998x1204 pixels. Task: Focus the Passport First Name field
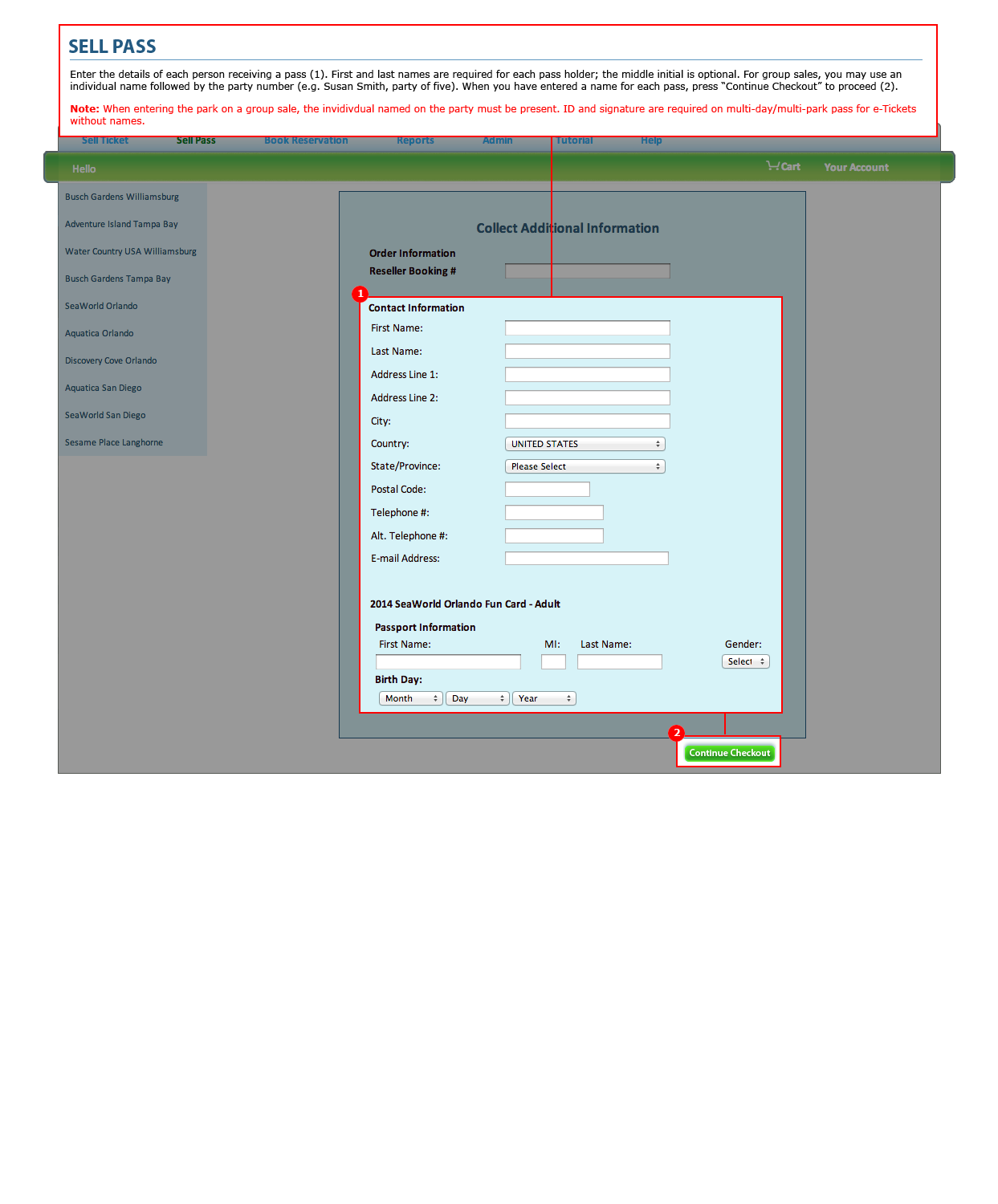[448, 661]
